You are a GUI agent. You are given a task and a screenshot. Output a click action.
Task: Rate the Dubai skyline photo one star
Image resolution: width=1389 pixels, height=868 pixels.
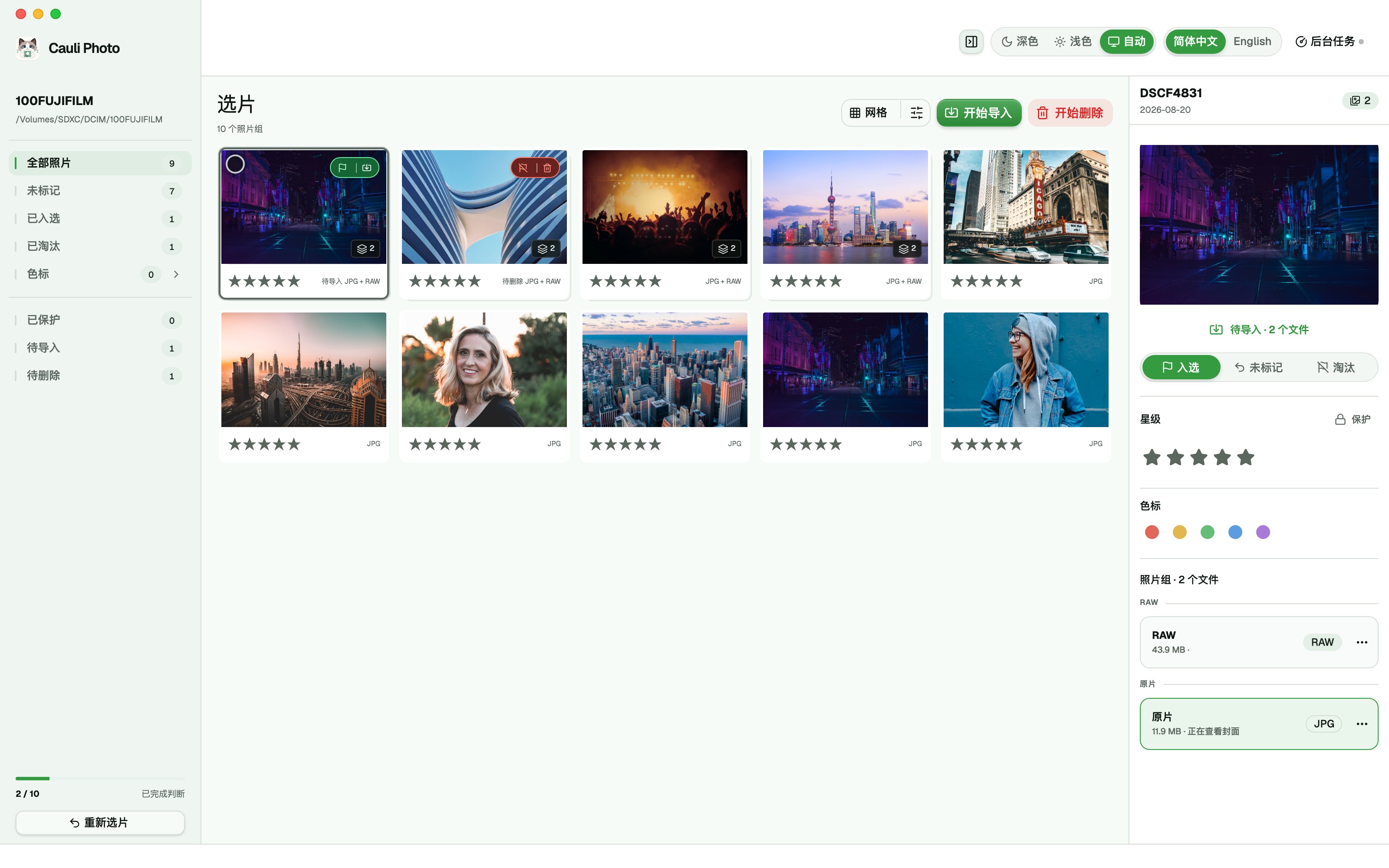pos(235,444)
